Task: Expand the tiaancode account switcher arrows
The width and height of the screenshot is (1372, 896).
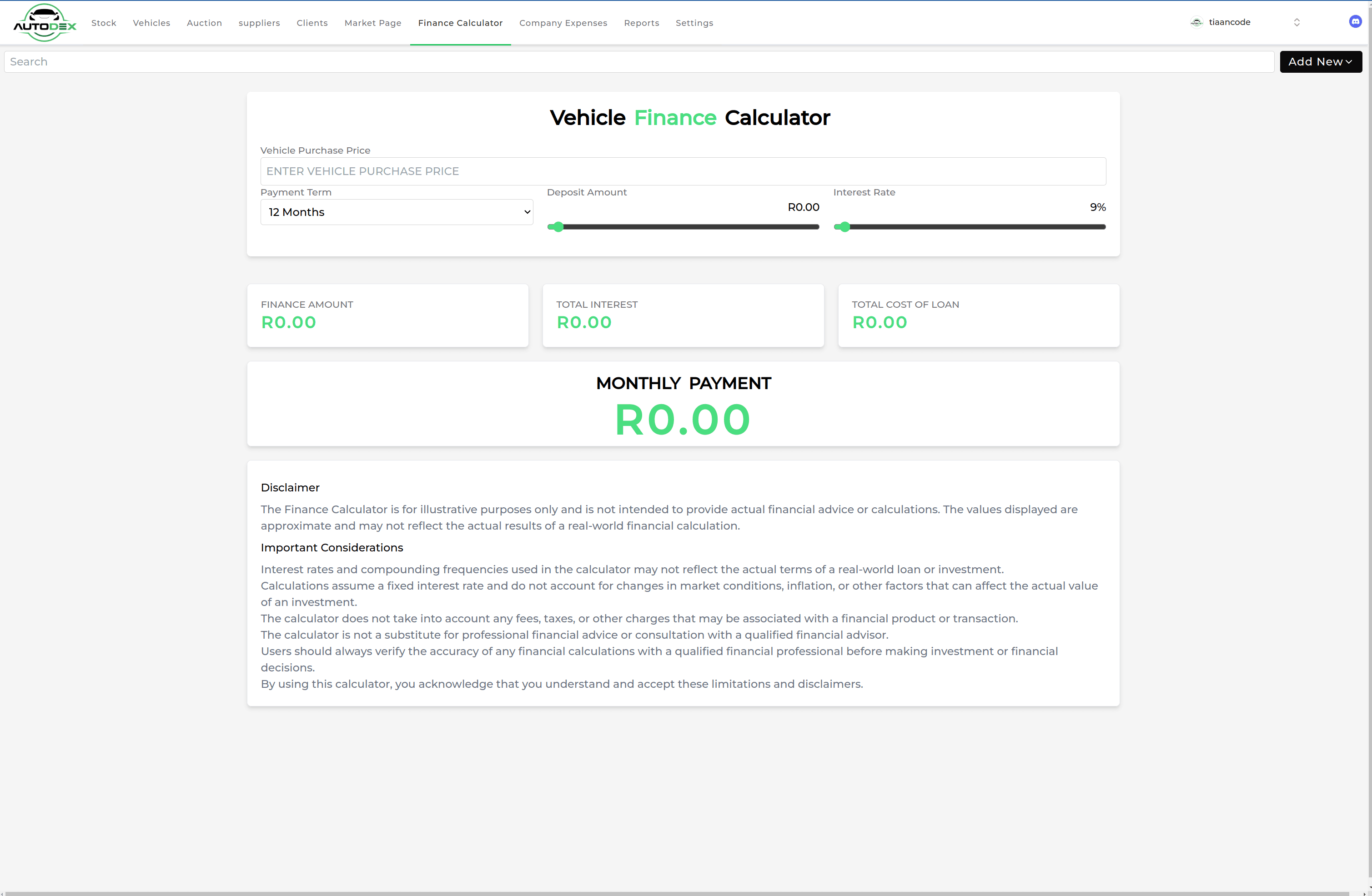Action: point(1297,22)
